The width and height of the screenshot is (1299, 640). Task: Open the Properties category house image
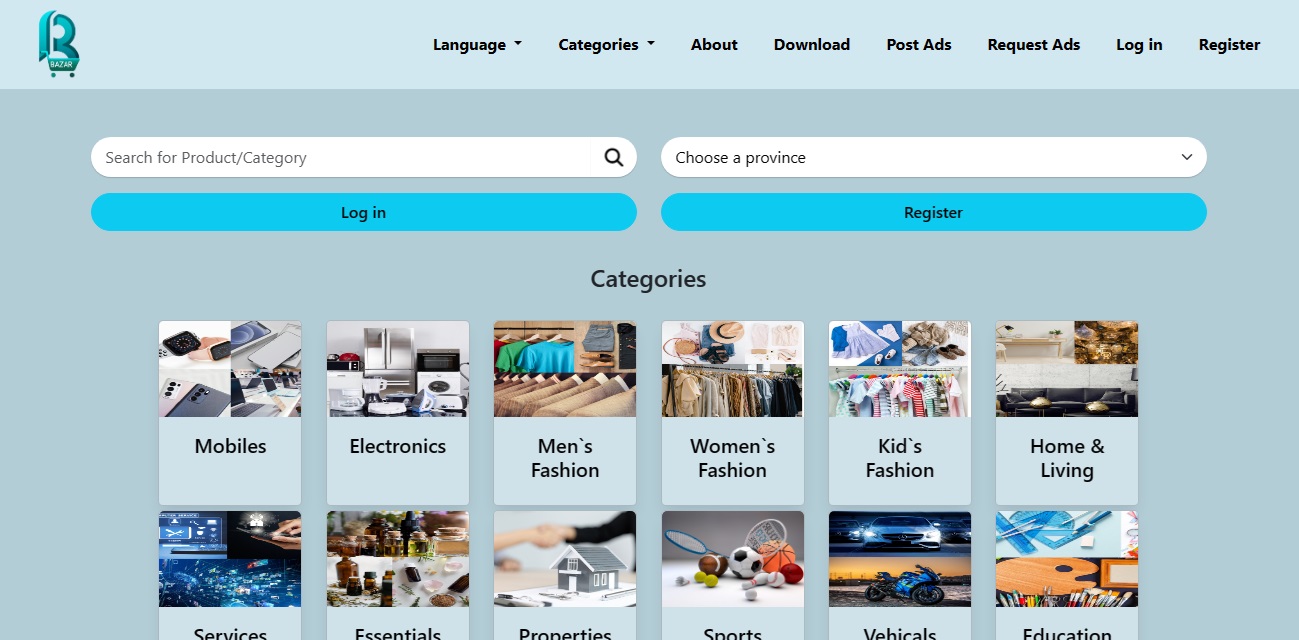point(565,559)
